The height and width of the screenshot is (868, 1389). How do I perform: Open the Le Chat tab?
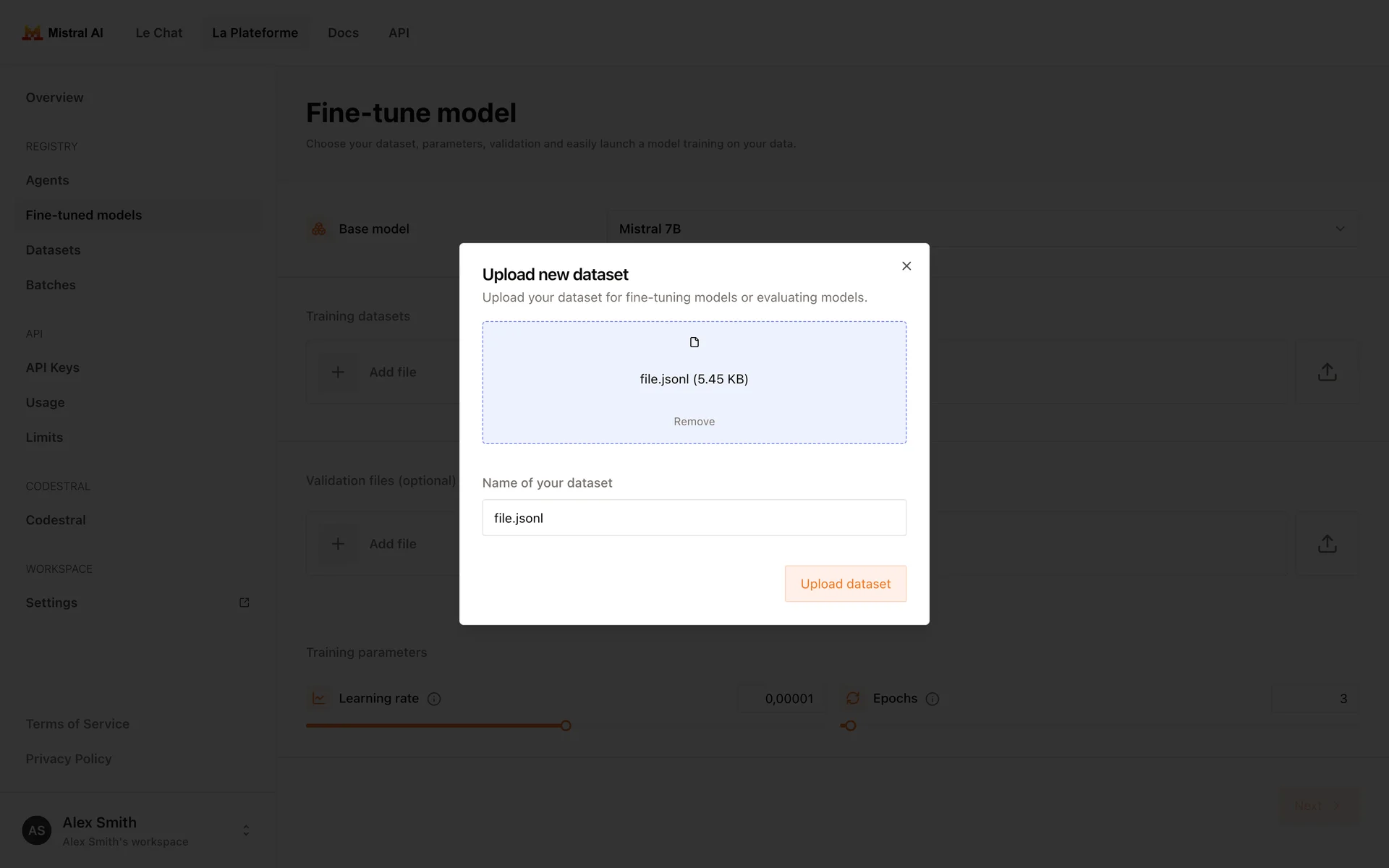pos(159,33)
